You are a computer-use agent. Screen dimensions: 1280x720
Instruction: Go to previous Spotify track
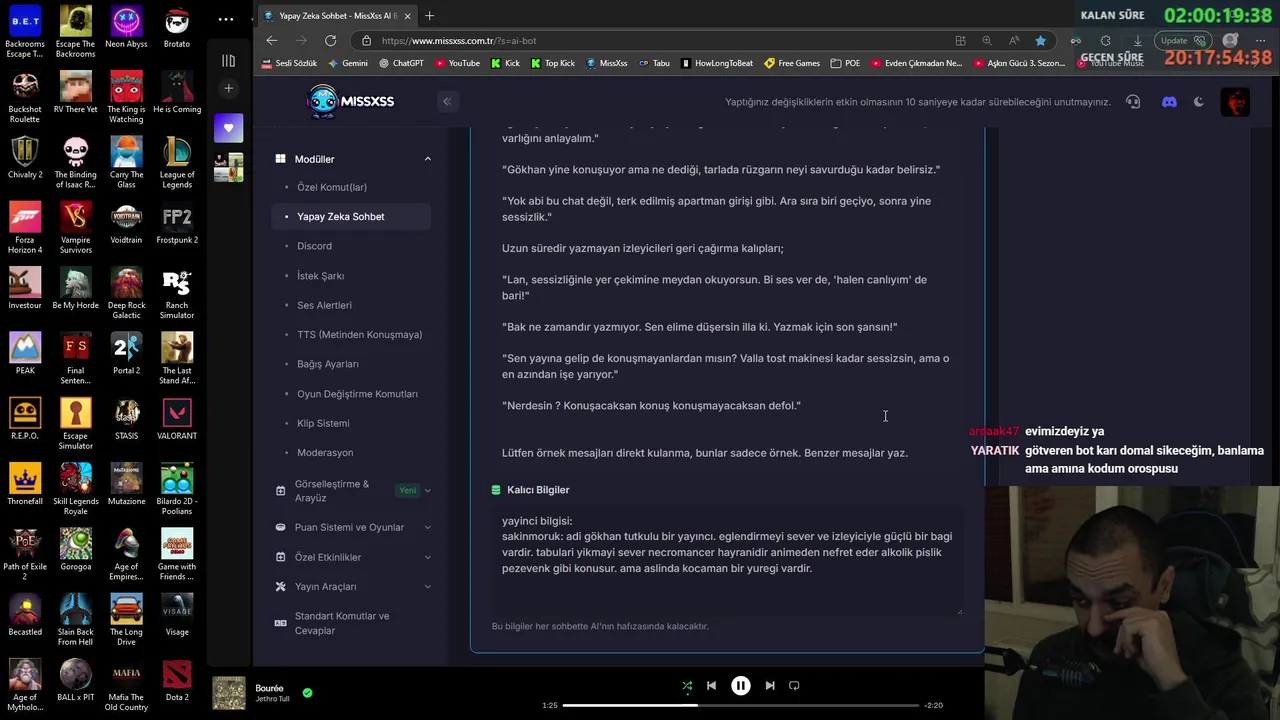point(711,686)
